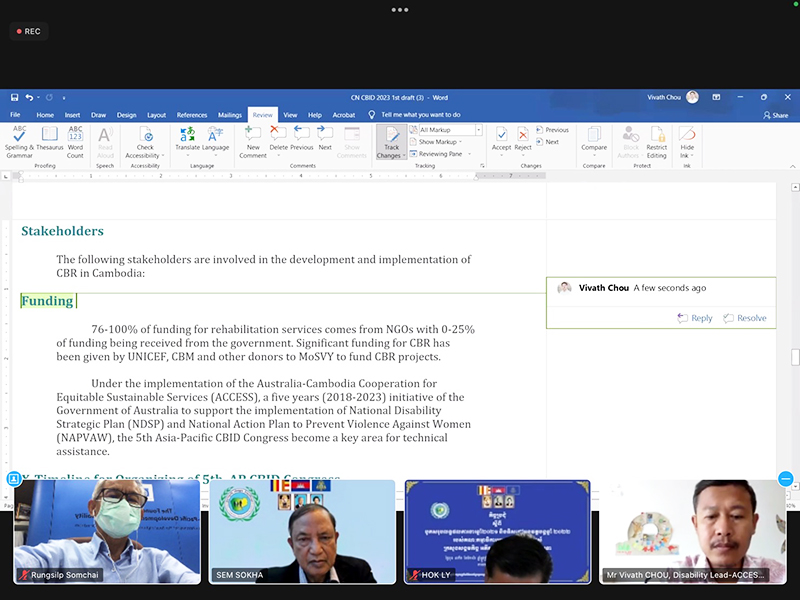Open the References tab
This screenshot has width=800, height=600.
(x=192, y=115)
